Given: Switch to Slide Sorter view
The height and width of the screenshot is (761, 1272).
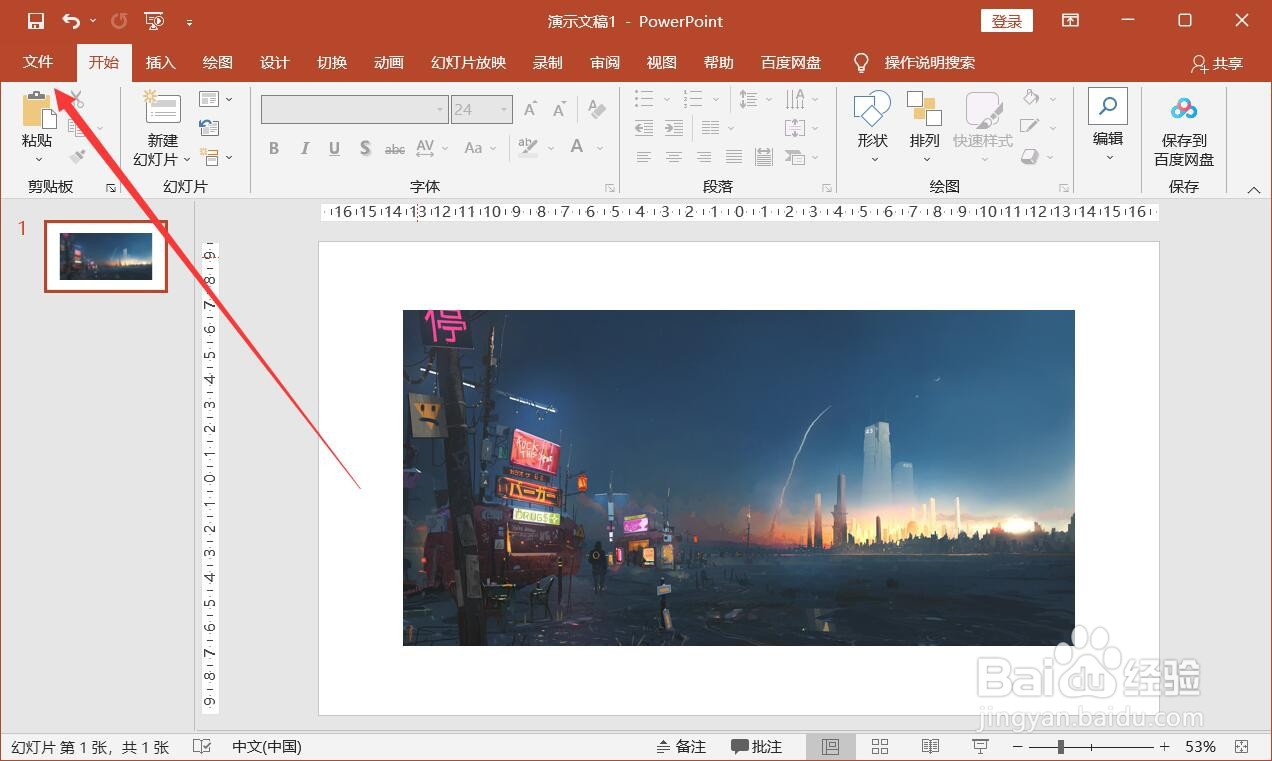Looking at the screenshot, I should tap(880, 747).
